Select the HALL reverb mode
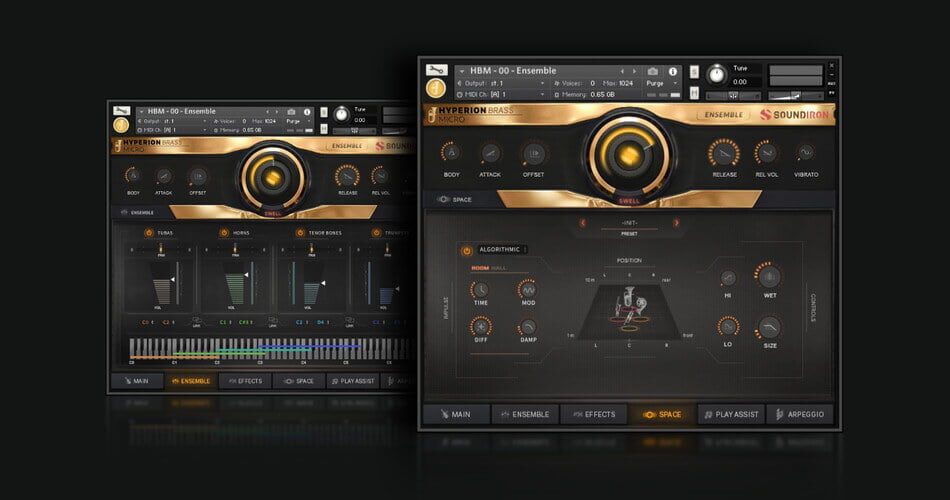950x500 pixels. pyautogui.click(x=499, y=268)
